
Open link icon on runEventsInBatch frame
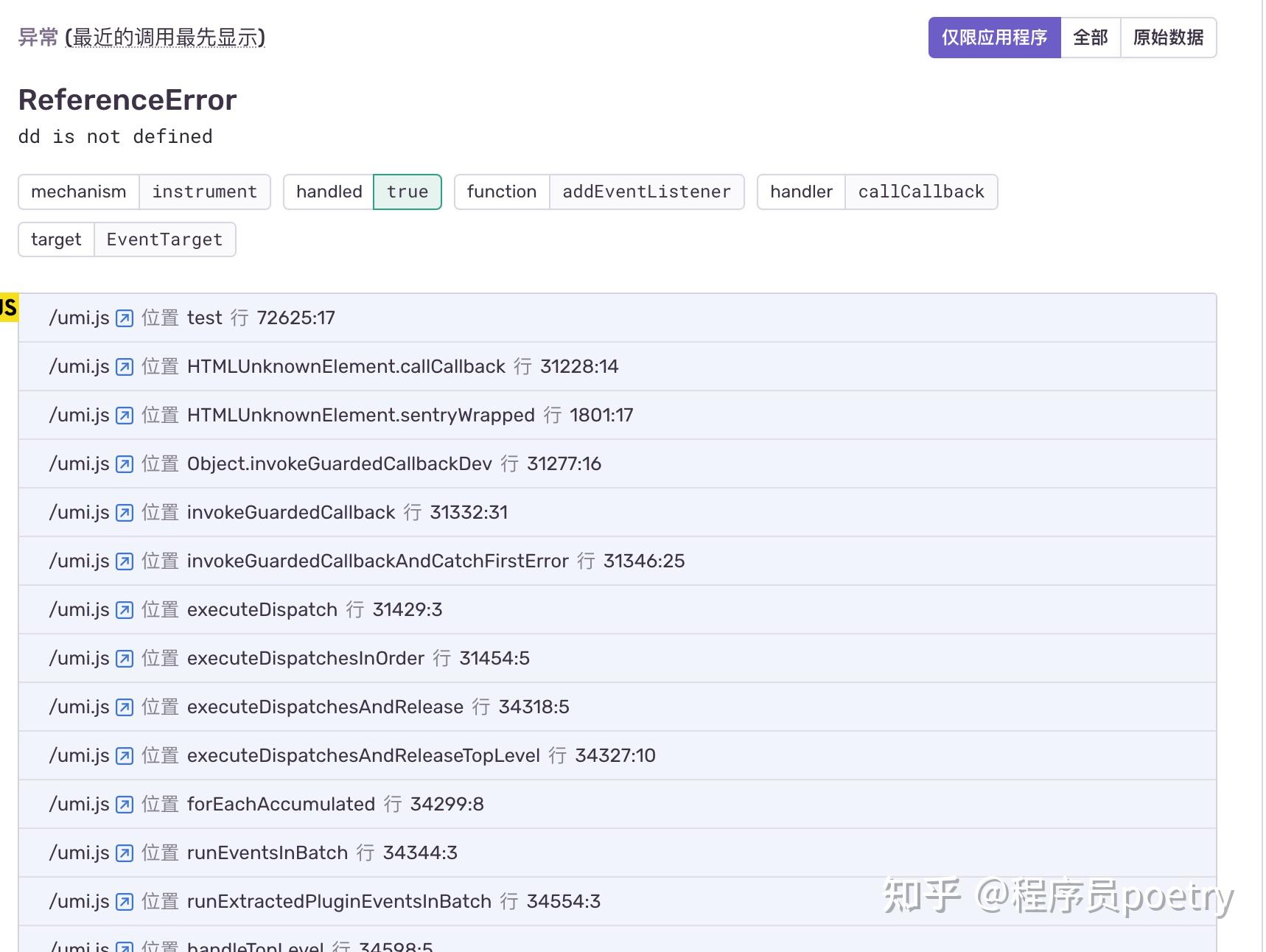click(x=123, y=853)
